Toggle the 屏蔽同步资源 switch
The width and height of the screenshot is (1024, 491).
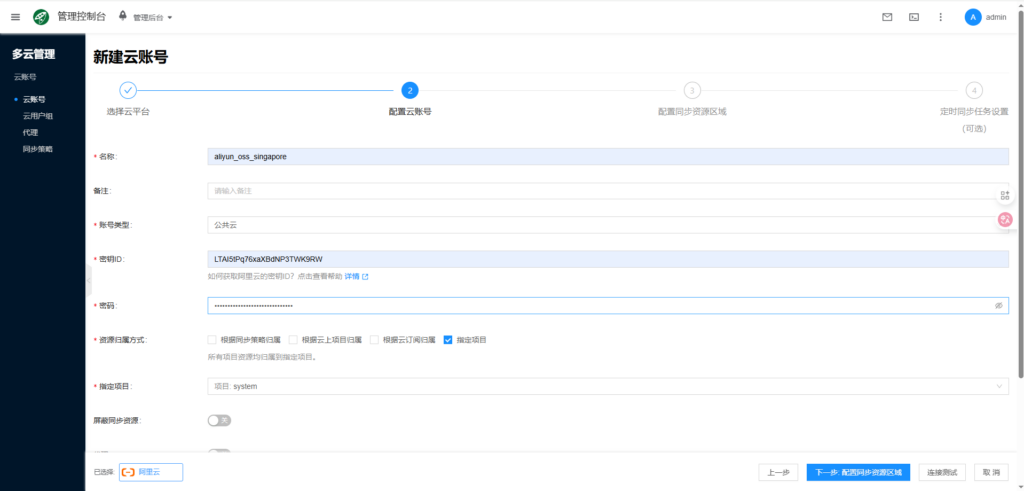click(x=219, y=420)
